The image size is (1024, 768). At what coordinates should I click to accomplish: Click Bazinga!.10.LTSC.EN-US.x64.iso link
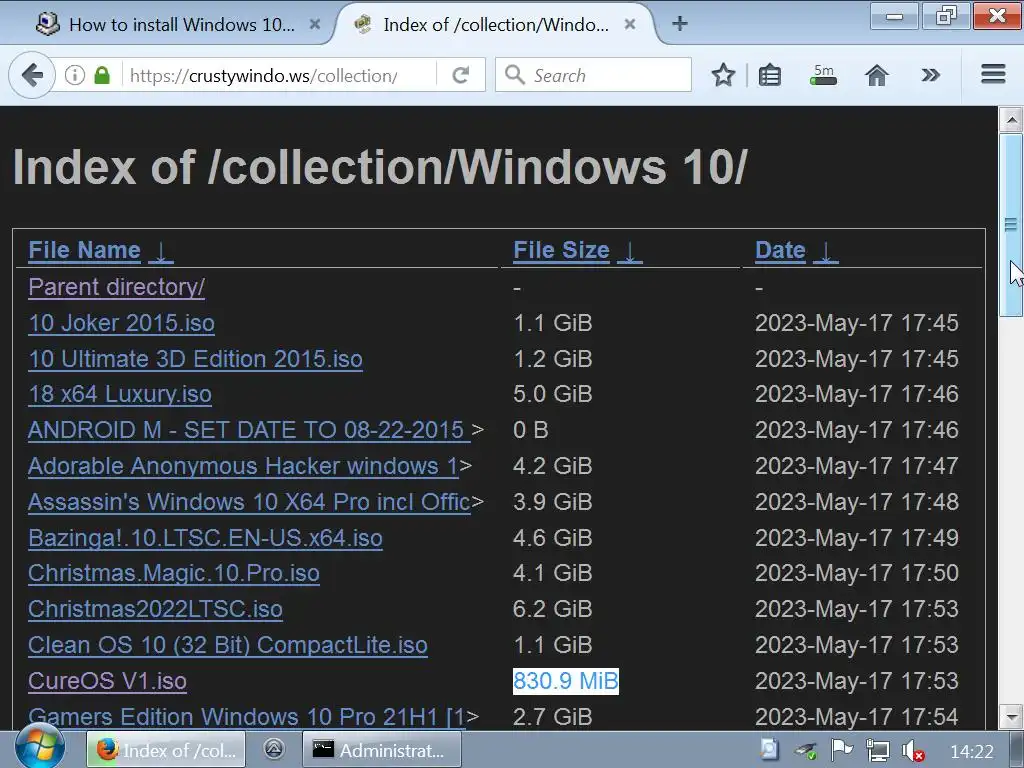pyautogui.click(x=205, y=537)
